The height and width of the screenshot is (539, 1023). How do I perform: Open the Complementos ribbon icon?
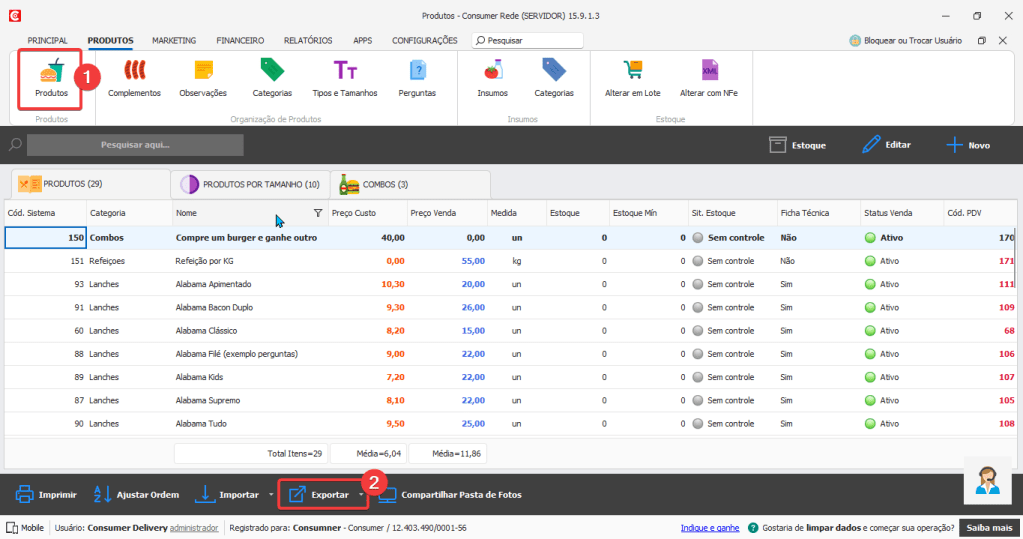point(134,72)
